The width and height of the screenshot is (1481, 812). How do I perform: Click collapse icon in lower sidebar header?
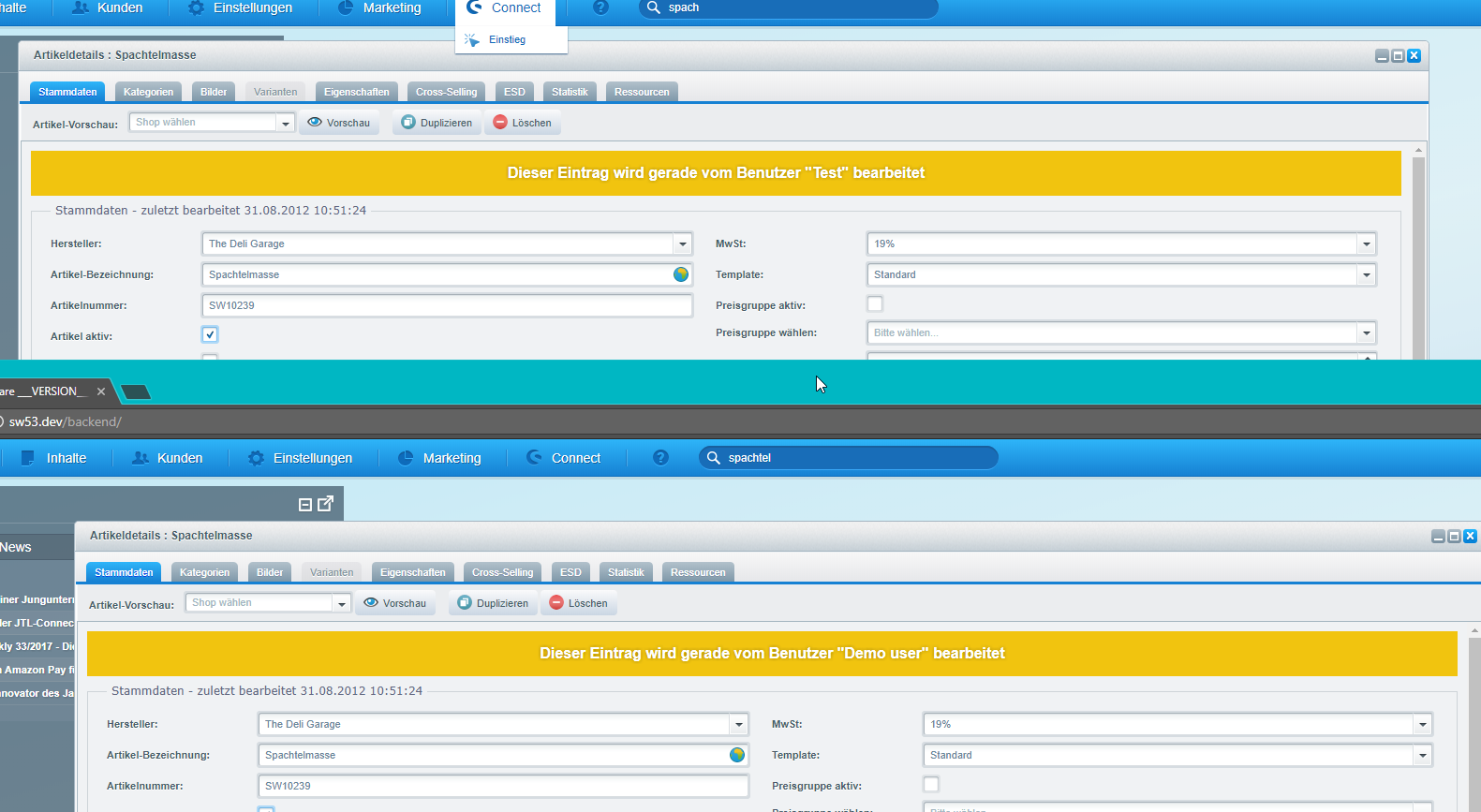pos(304,505)
